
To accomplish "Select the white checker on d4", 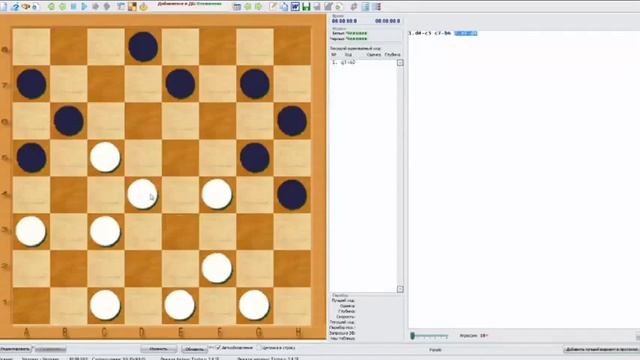I will (142, 195).
